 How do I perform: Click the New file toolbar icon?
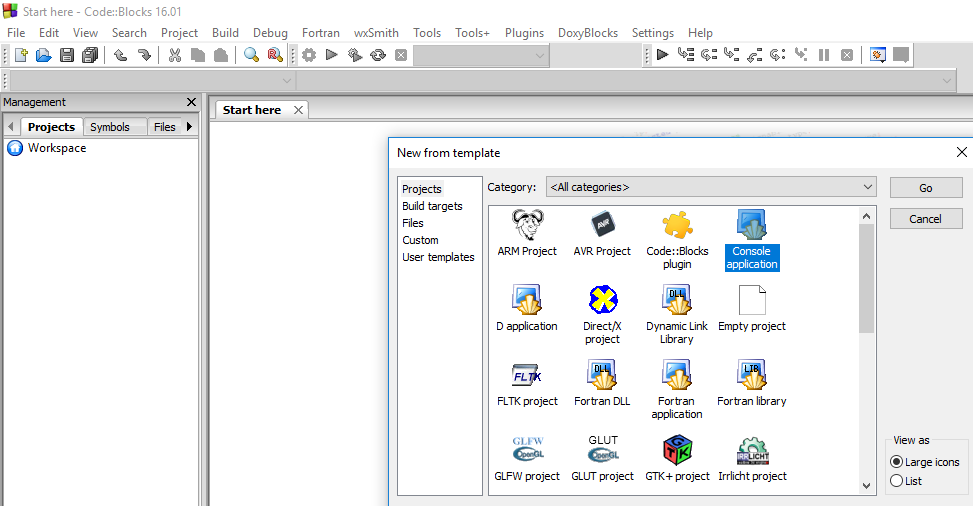point(21,55)
